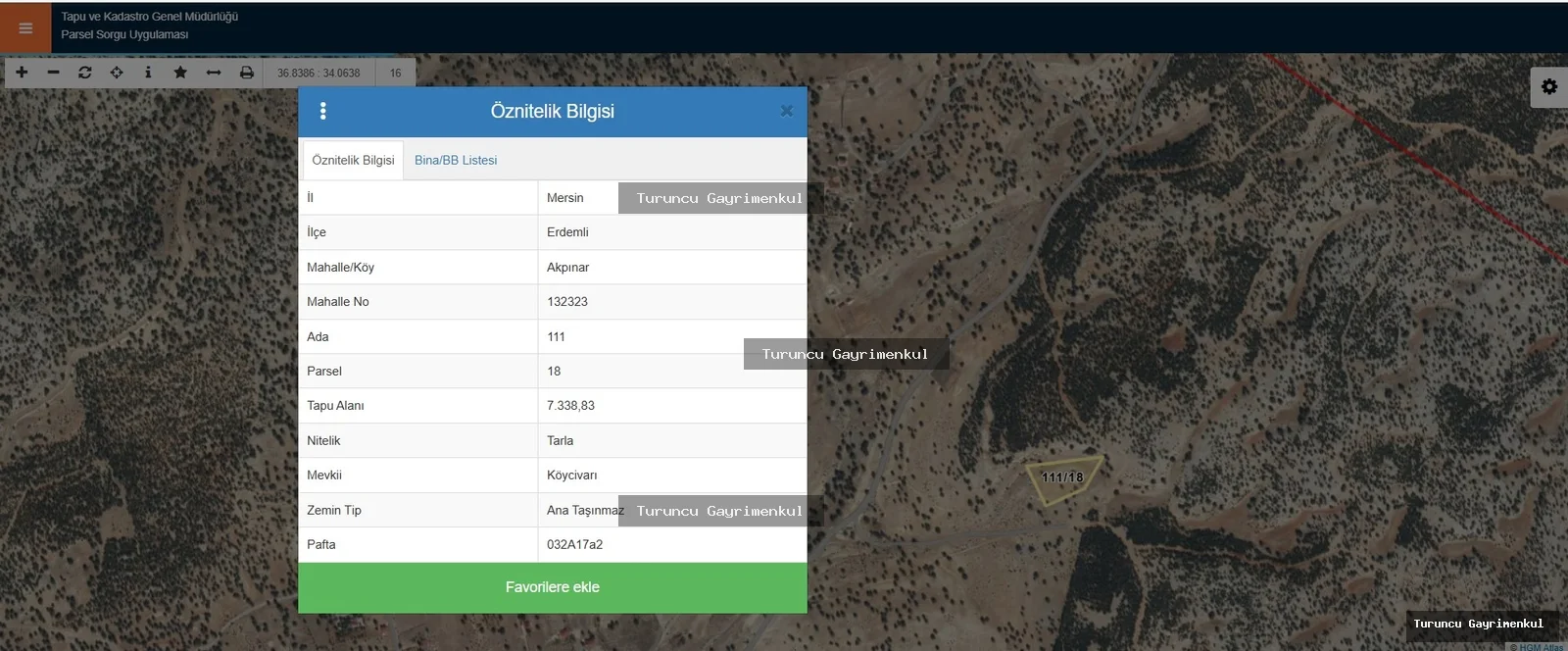Close the Öznitelik Bilgisi dialog

point(786,111)
